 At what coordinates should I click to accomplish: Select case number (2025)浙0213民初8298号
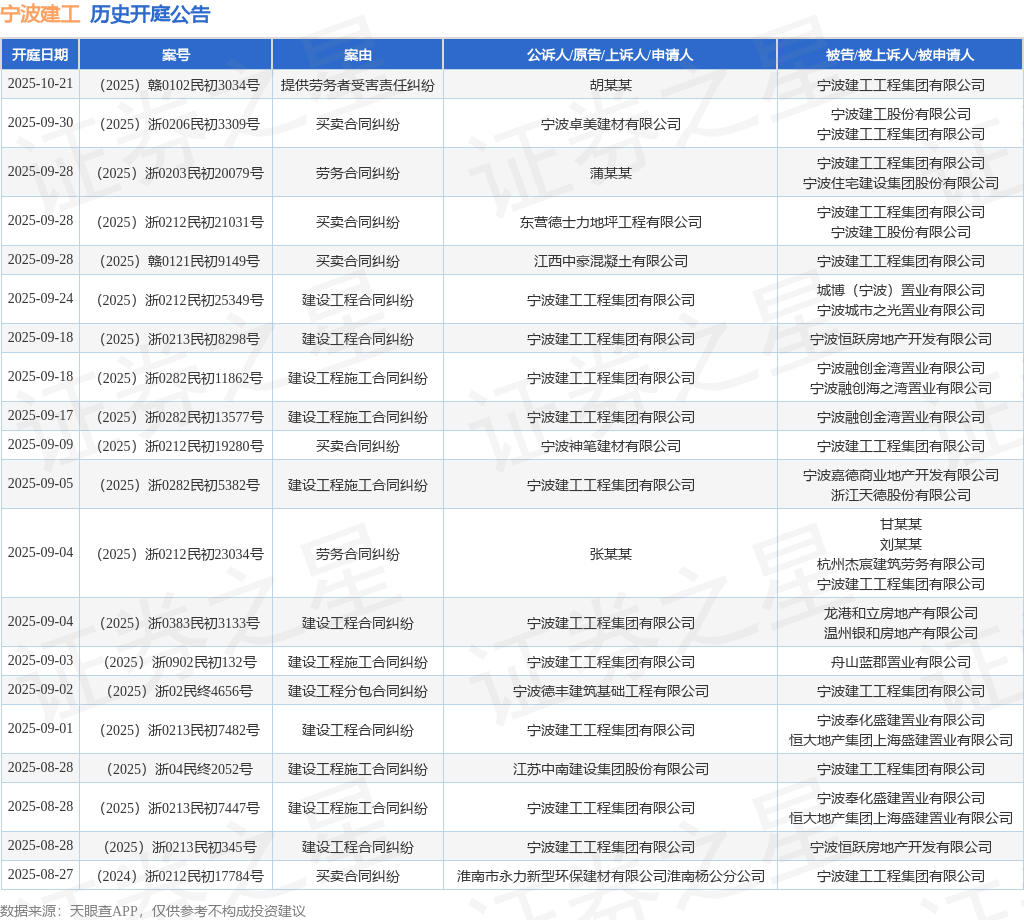[x=176, y=339]
